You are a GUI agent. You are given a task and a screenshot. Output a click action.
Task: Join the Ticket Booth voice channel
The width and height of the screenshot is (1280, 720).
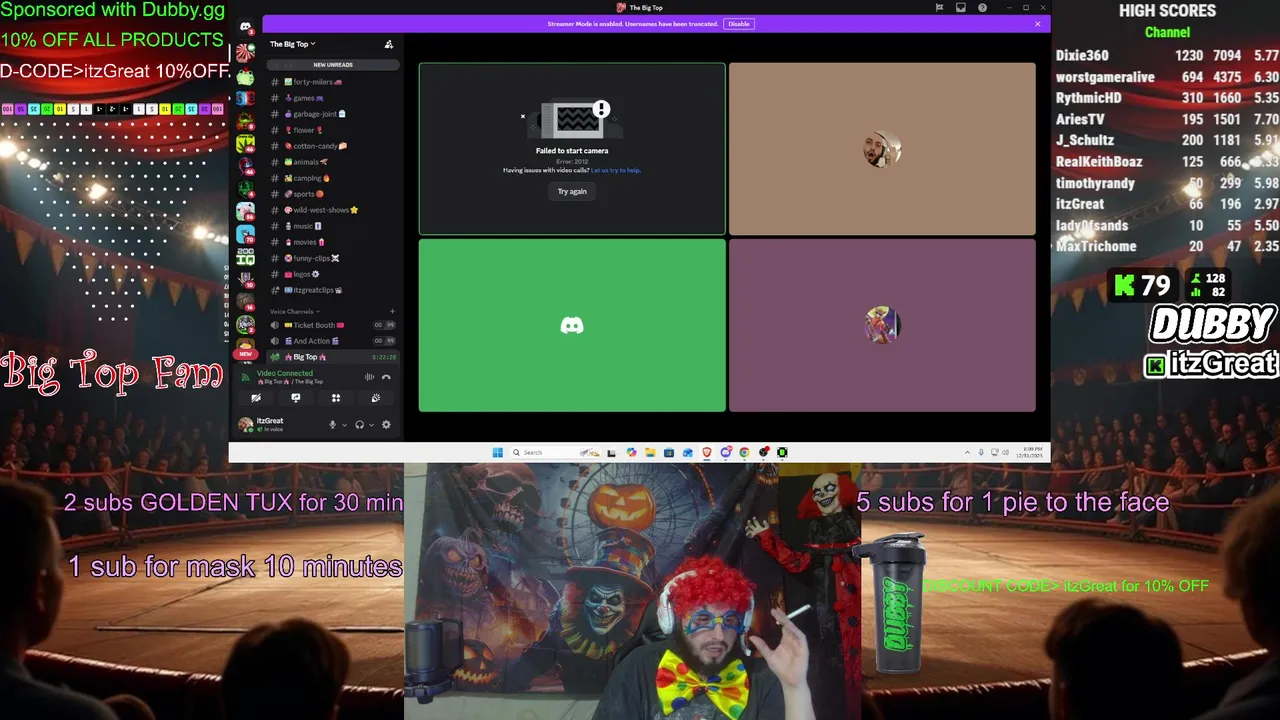click(332, 325)
